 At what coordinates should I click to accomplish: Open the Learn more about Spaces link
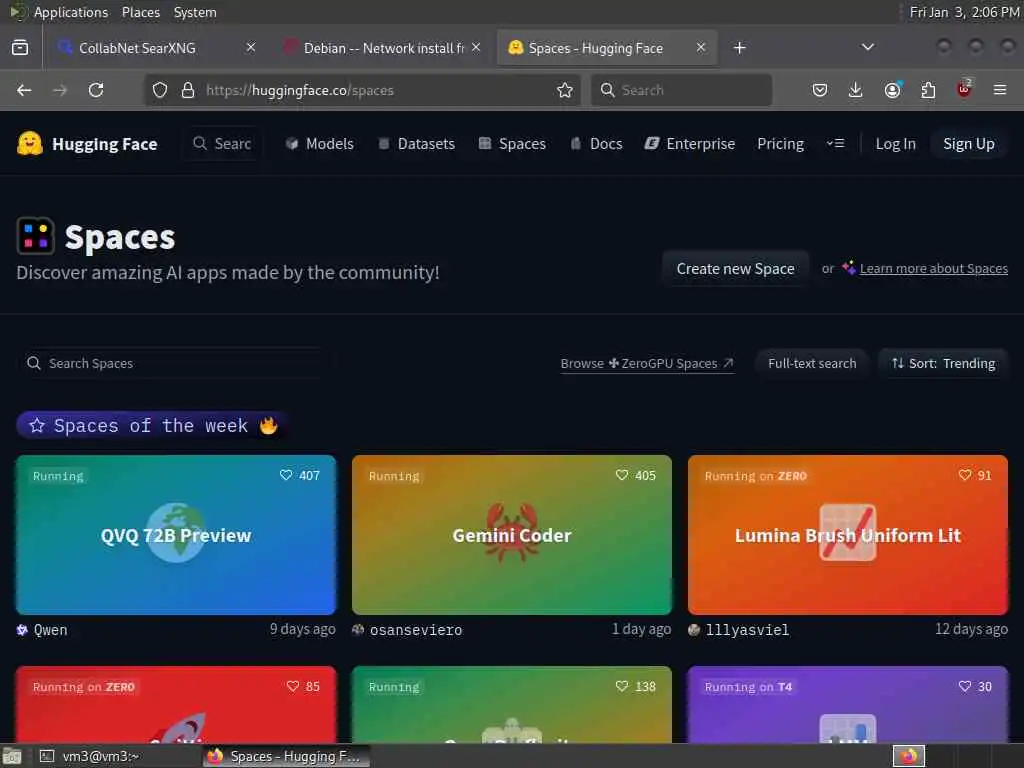tap(933, 268)
